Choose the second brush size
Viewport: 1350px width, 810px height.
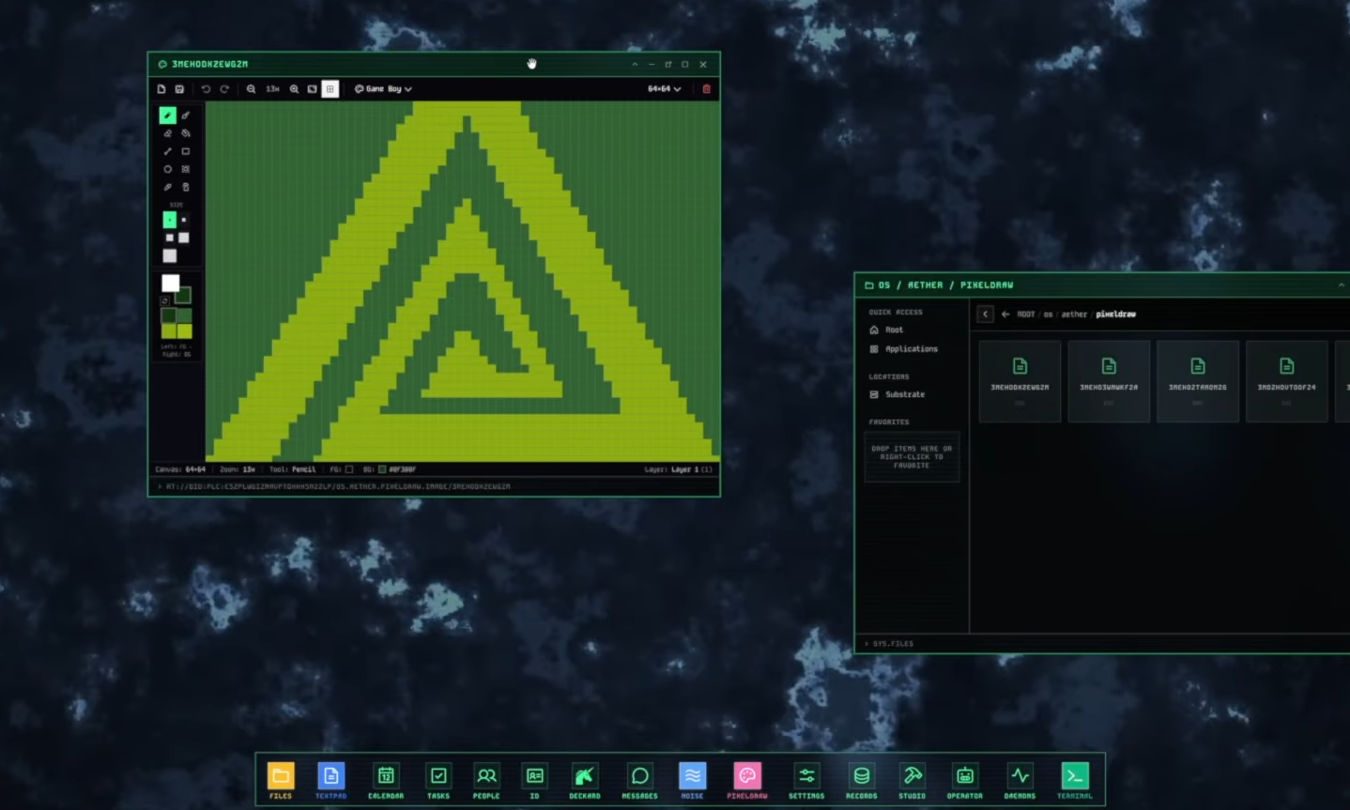coord(184,220)
